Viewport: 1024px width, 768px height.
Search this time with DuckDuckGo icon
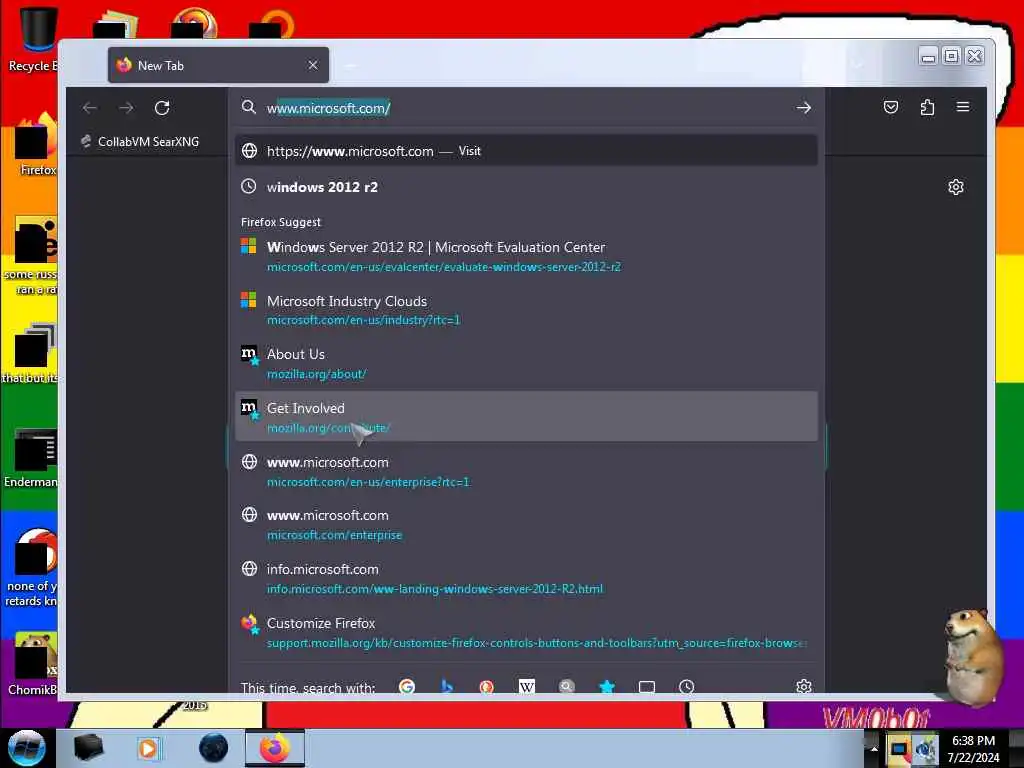(x=487, y=686)
